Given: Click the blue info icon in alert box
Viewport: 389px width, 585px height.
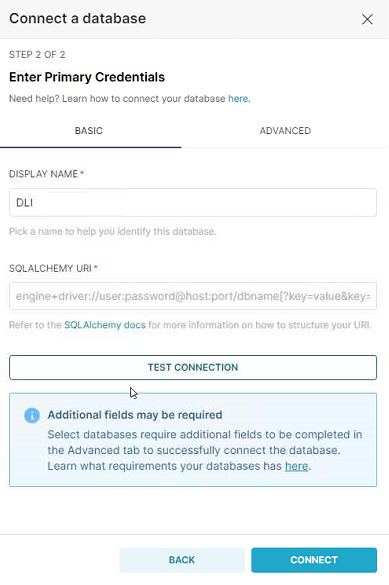Looking at the screenshot, I should 32,415.
